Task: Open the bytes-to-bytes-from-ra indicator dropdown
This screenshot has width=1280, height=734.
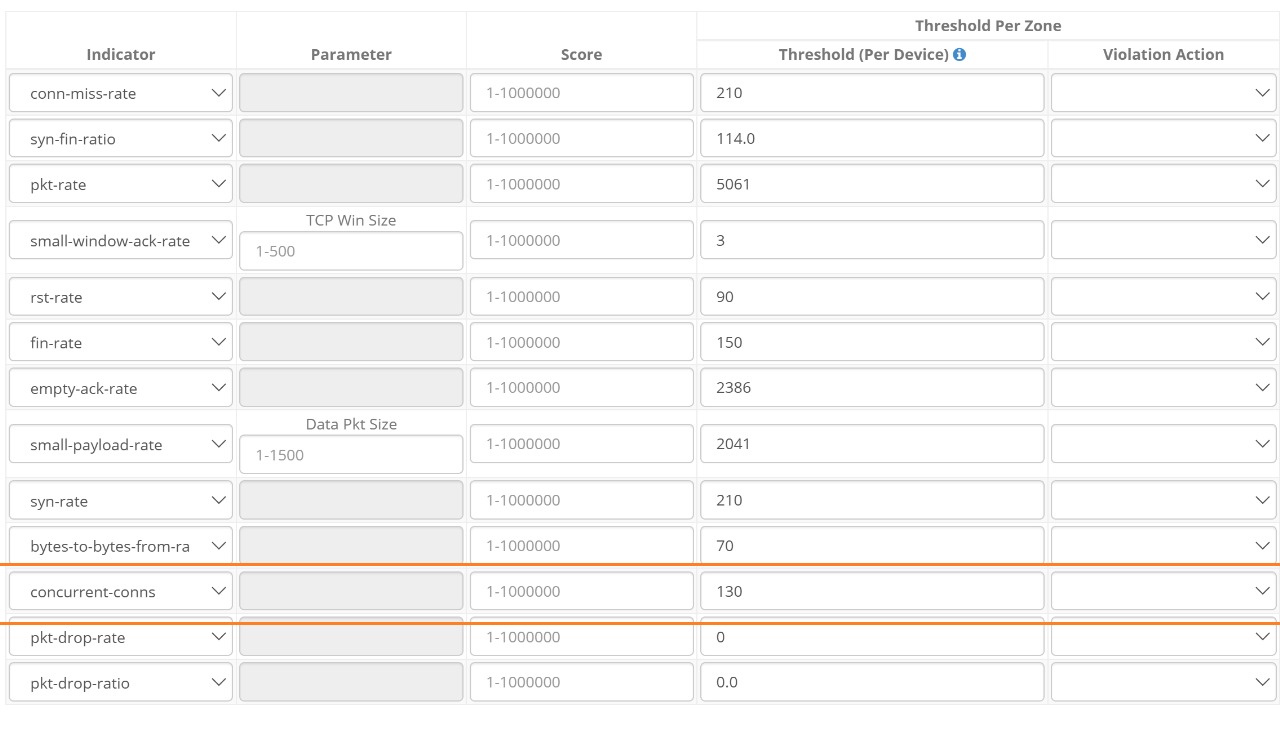Action: click(x=120, y=546)
